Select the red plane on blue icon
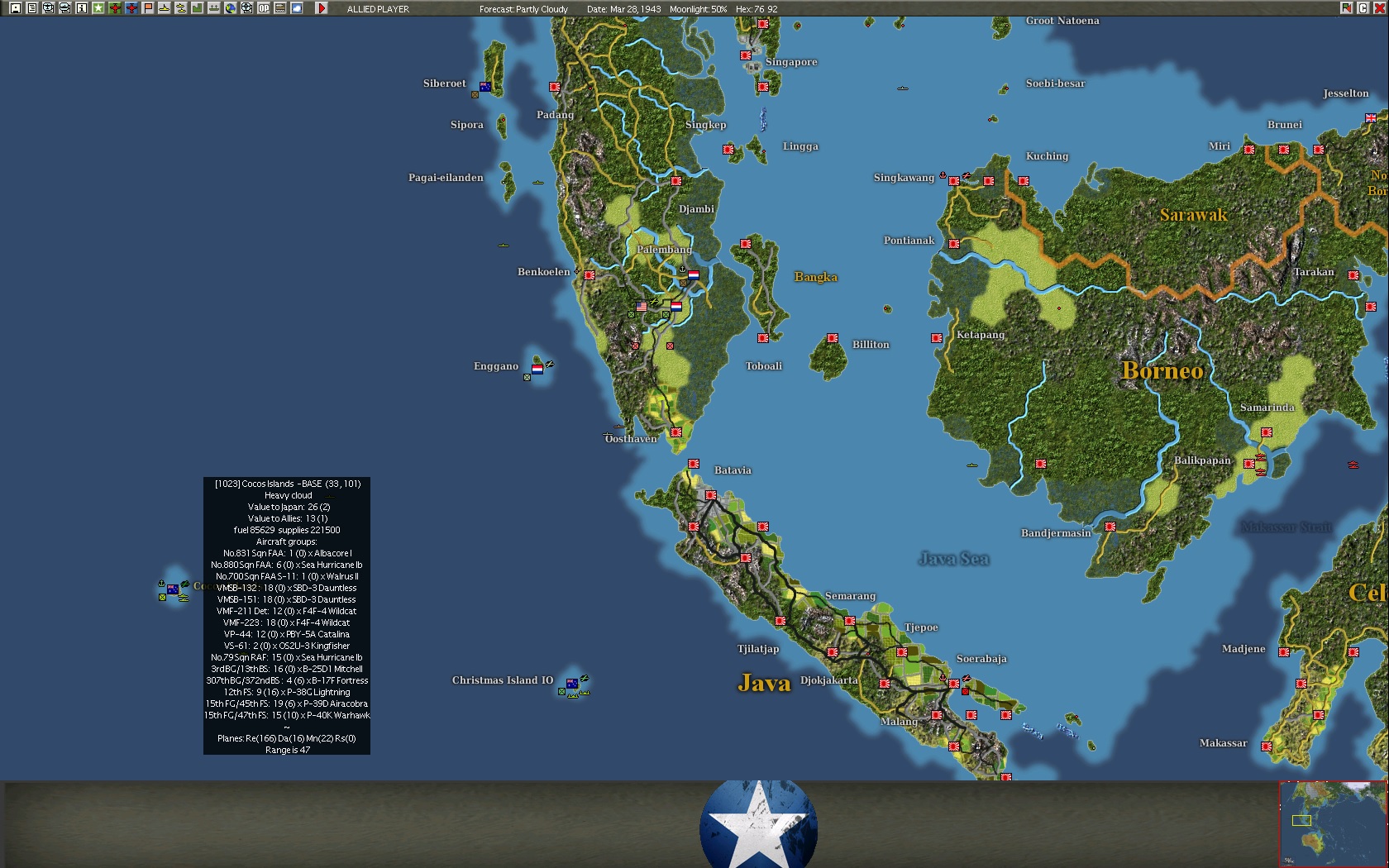This screenshot has height=868, width=1389. [131, 8]
